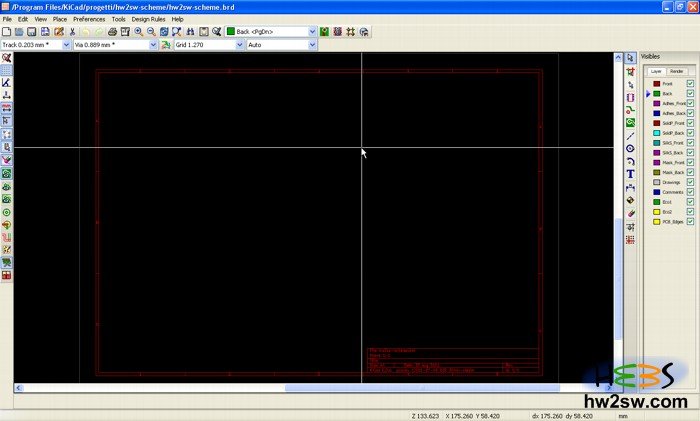This screenshot has height=421, width=700.
Task: Select the Delete items eraser tool
Action: click(630, 213)
